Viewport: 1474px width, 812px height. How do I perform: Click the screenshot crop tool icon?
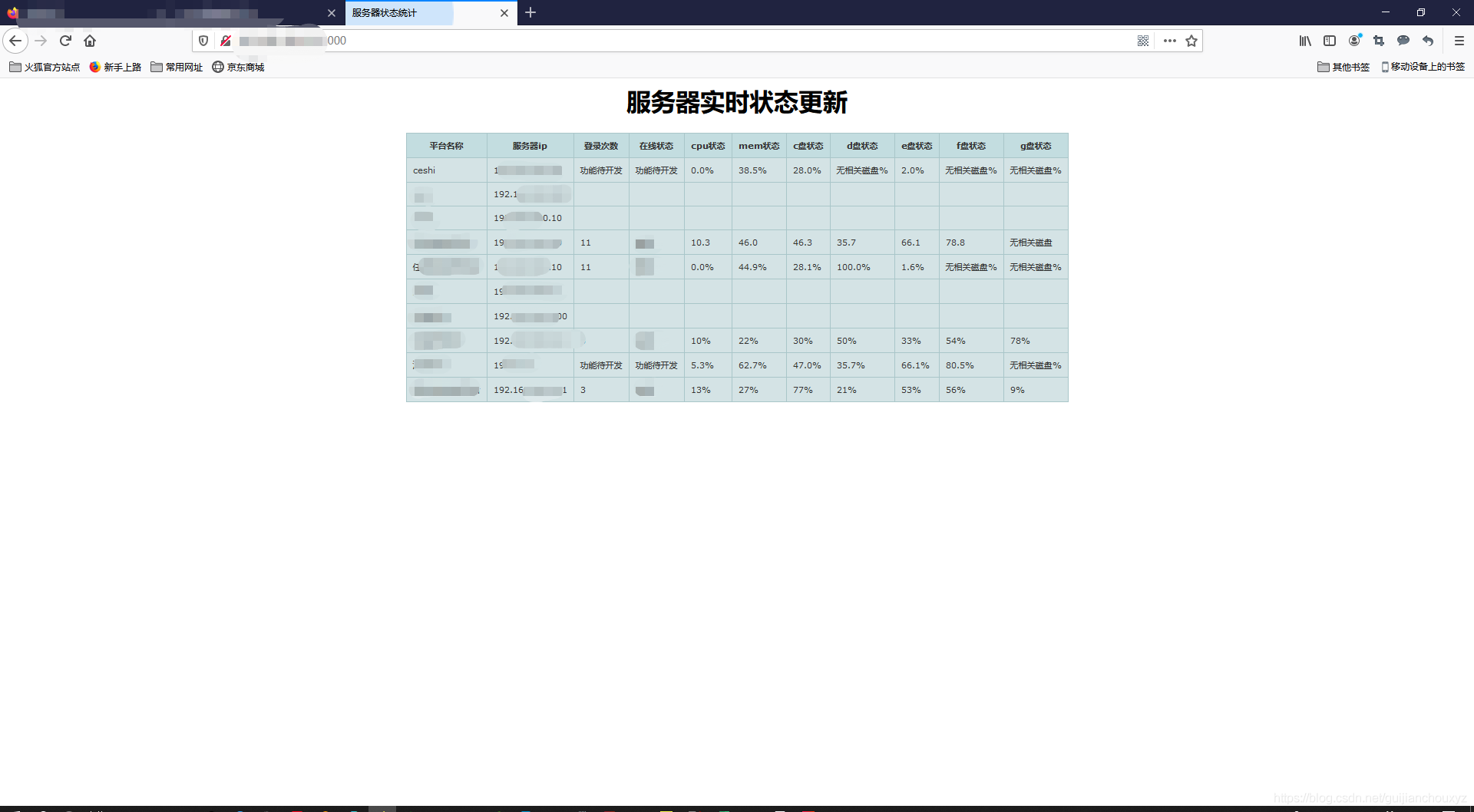tap(1379, 41)
